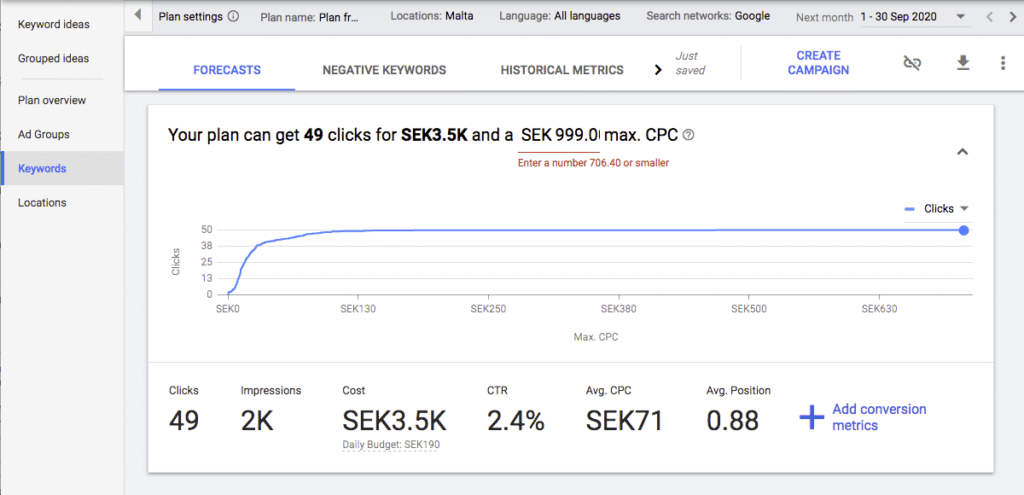The width and height of the screenshot is (1024, 495).
Task: Expand more tabs with the right chevron
Action: click(x=658, y=70)
